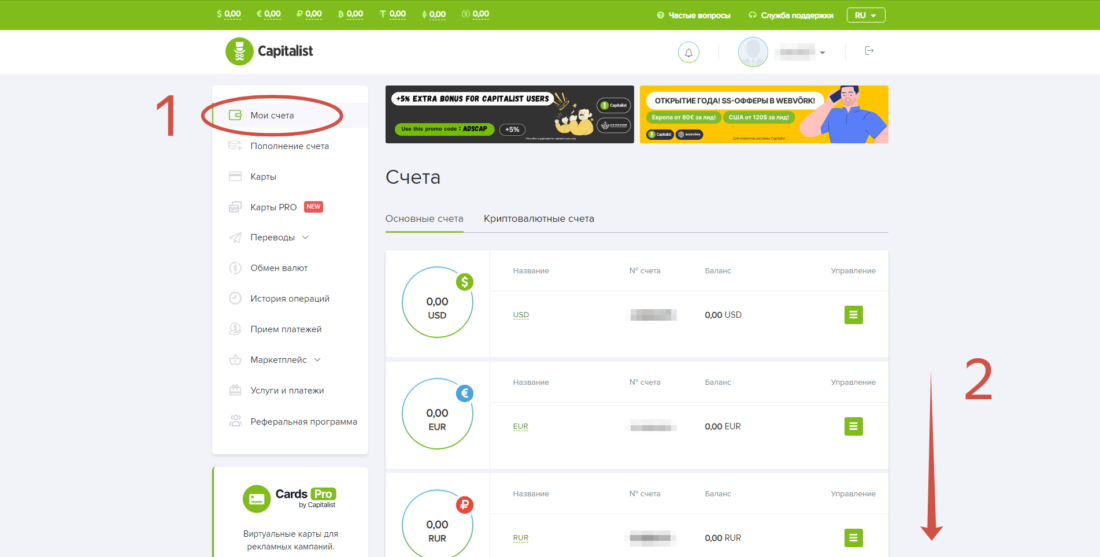This screenshot has width=1100, height=557.
Task: Click the blurred USD account number
Action: (x=652, y=315)
